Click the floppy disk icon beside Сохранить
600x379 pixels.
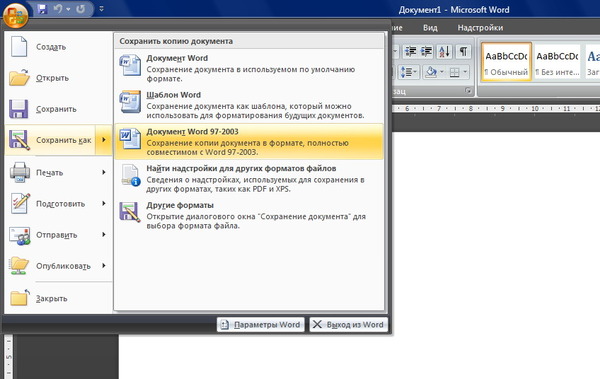pyautogui.click(x=18, y=109)
